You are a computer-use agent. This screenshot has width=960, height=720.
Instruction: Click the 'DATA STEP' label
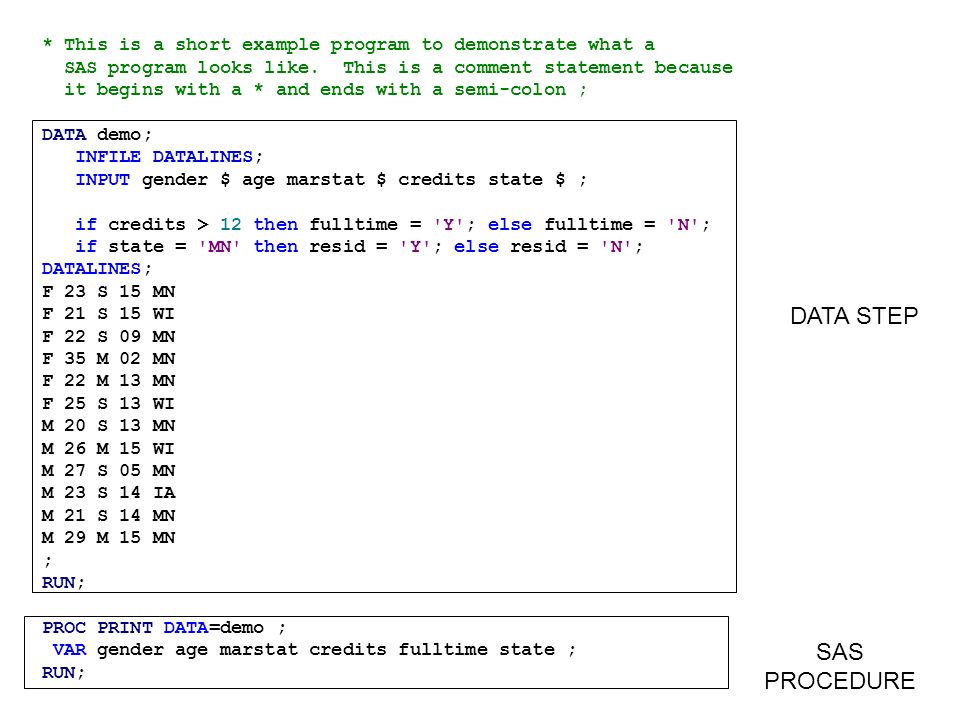pyautogui.click(x=854, y=317)
